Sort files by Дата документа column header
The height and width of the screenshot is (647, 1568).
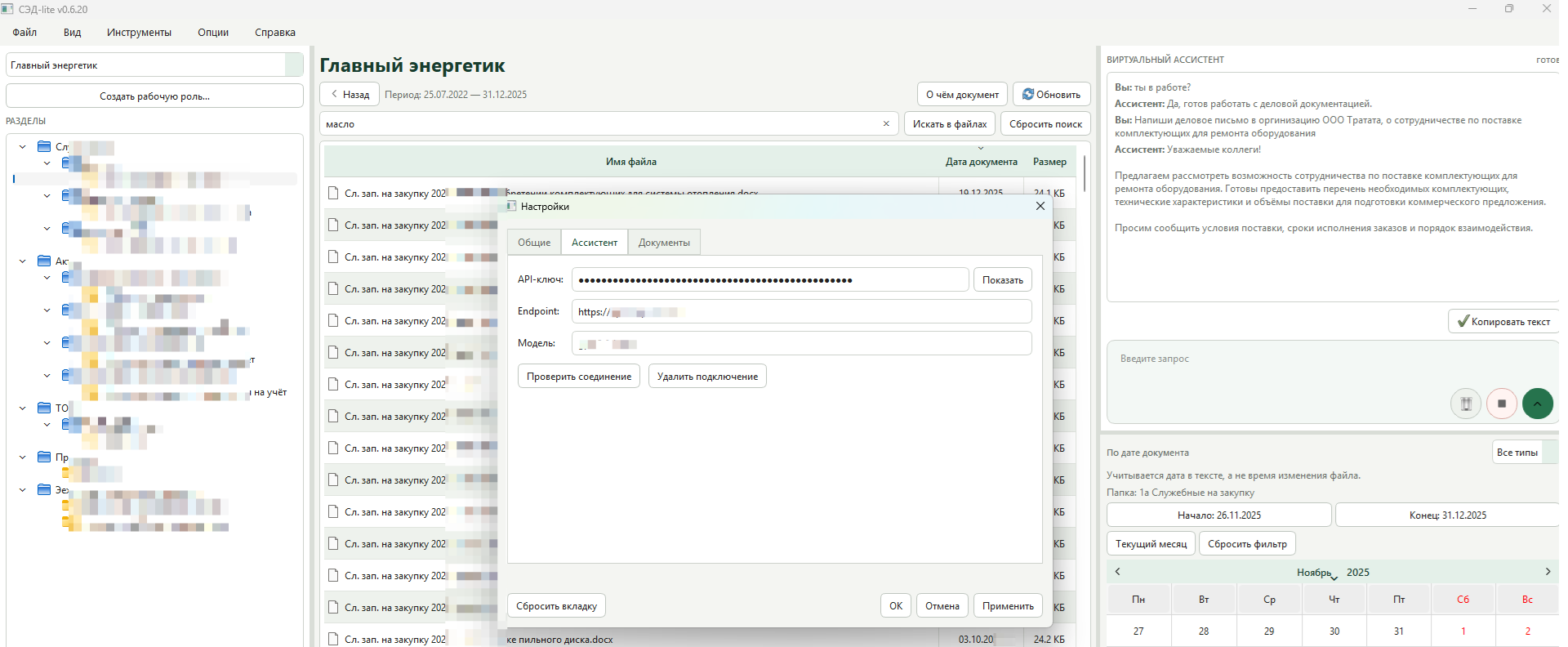981,162
